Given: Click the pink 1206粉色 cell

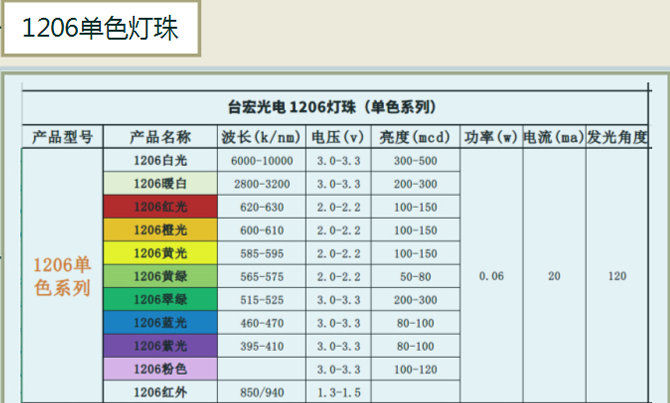Looking at the screenshot, I should click(160, 369).
